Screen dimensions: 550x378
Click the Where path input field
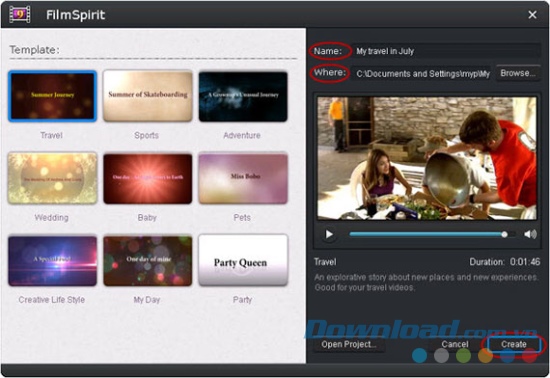pos(422,74)
